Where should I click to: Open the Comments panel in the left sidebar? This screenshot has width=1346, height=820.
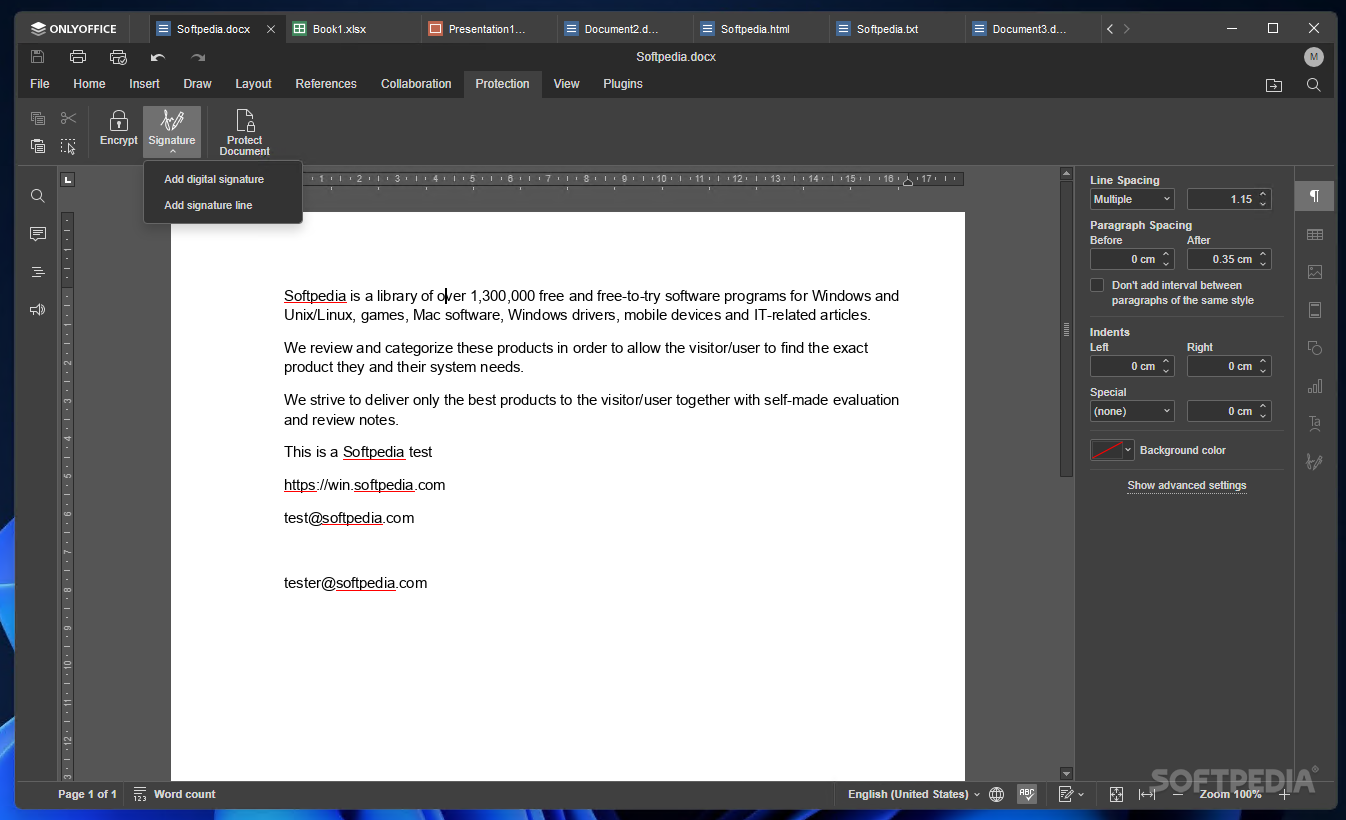[38, 234]
